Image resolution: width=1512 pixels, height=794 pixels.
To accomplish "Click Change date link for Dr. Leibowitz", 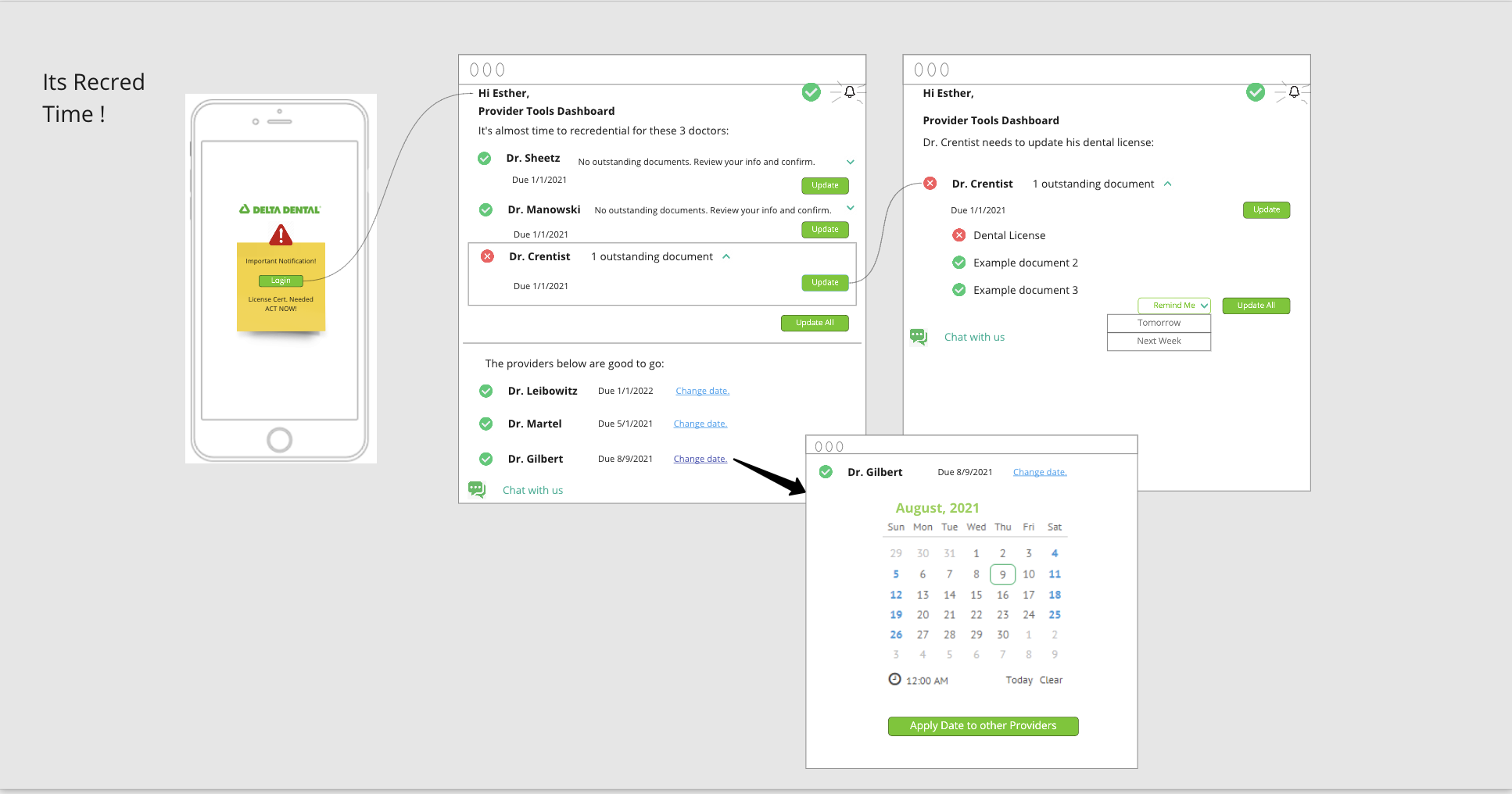I will (702, 391).
